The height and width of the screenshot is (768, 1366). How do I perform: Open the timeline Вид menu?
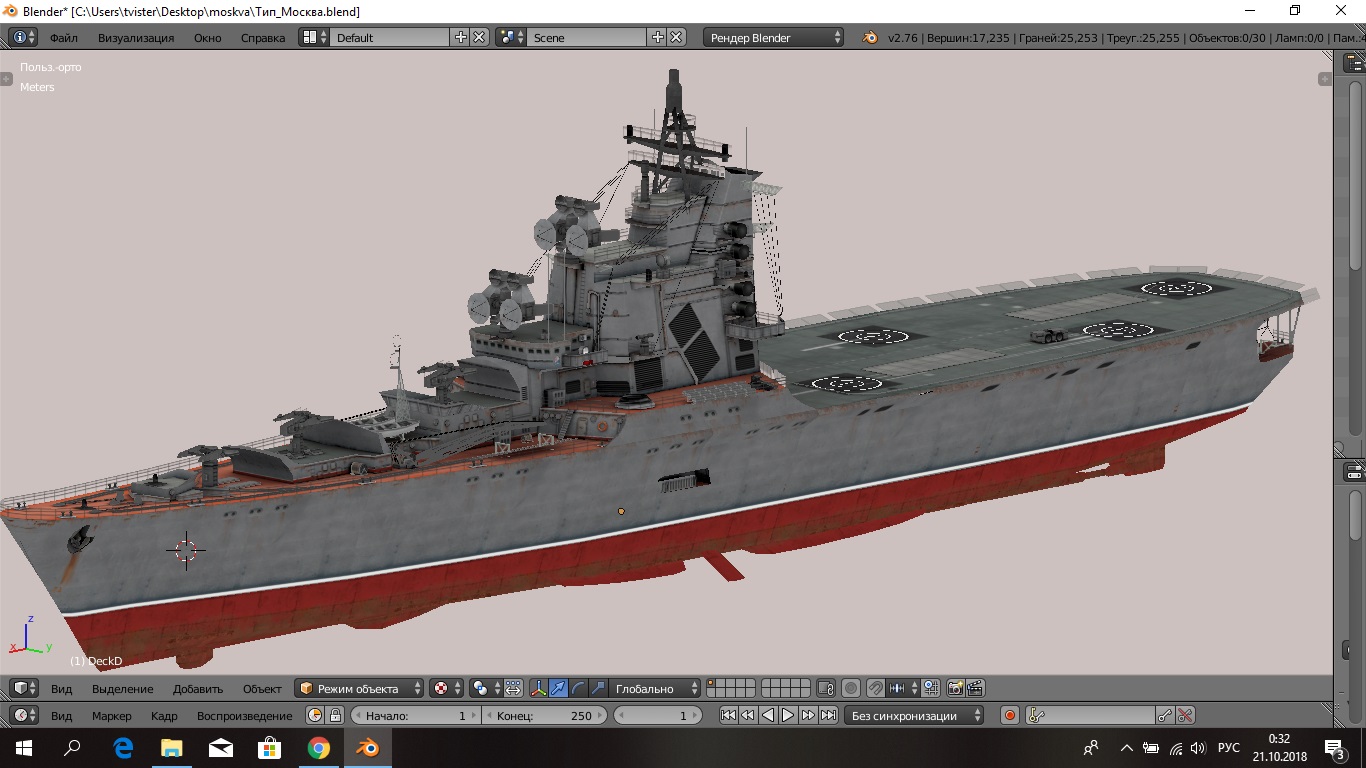point(62,716)
